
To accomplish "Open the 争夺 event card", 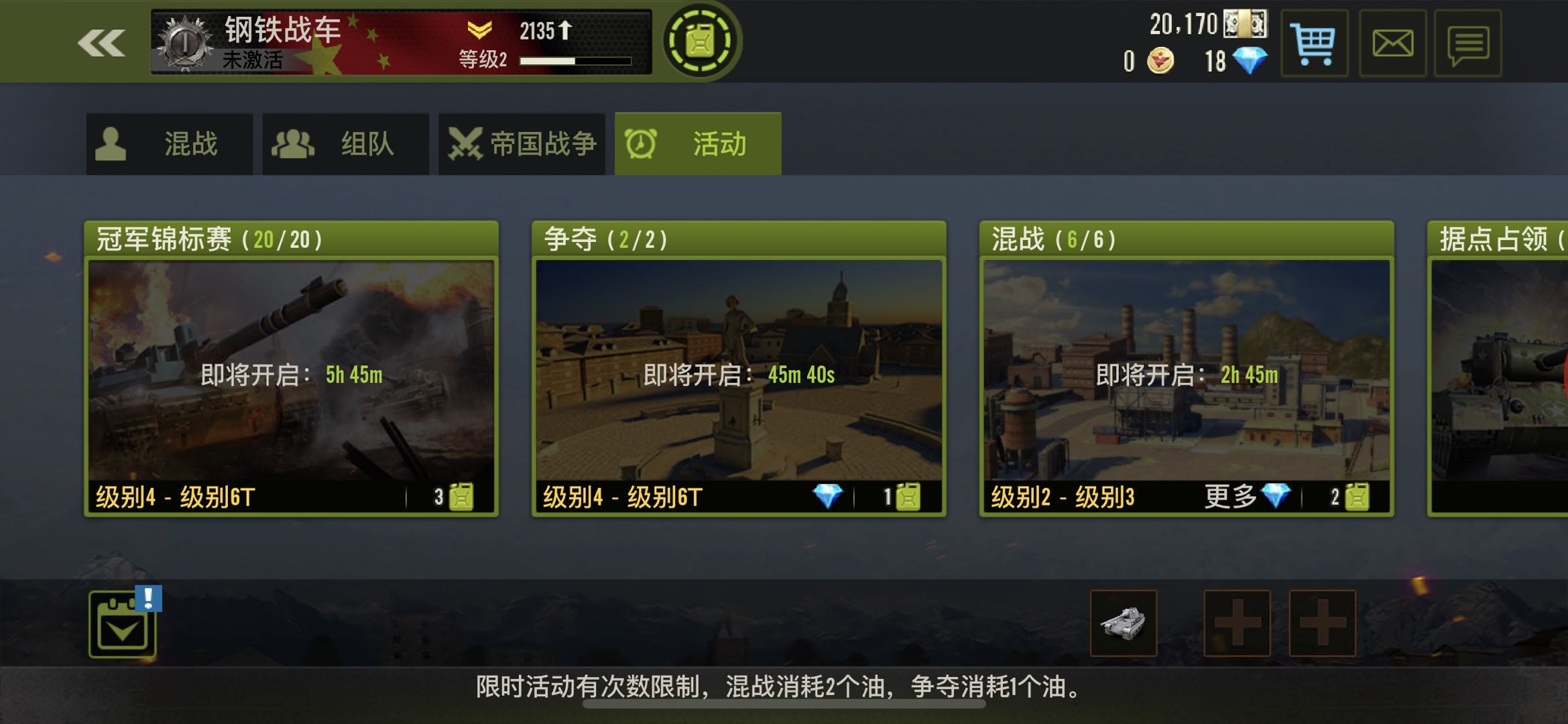I will coord(739,369).
